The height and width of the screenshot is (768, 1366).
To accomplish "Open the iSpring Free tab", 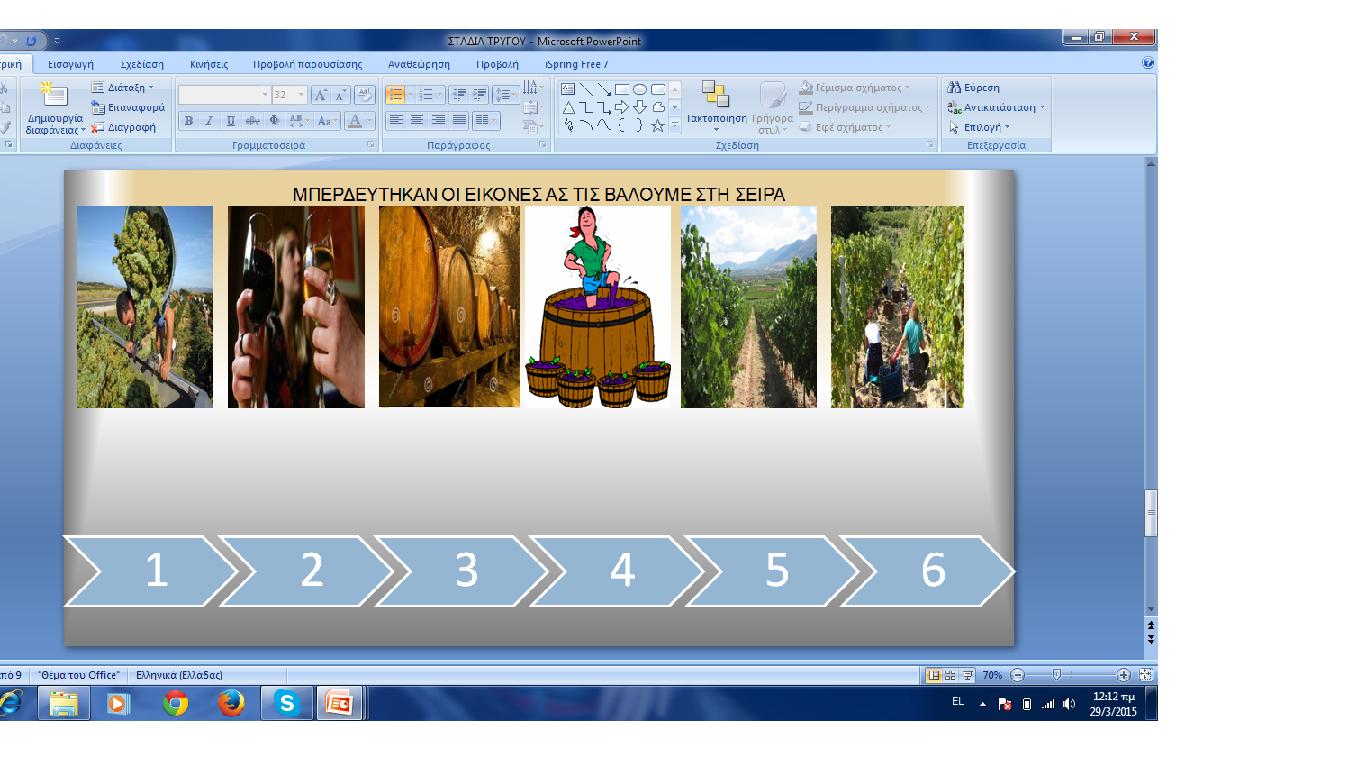I will click(x=576, y=64).
